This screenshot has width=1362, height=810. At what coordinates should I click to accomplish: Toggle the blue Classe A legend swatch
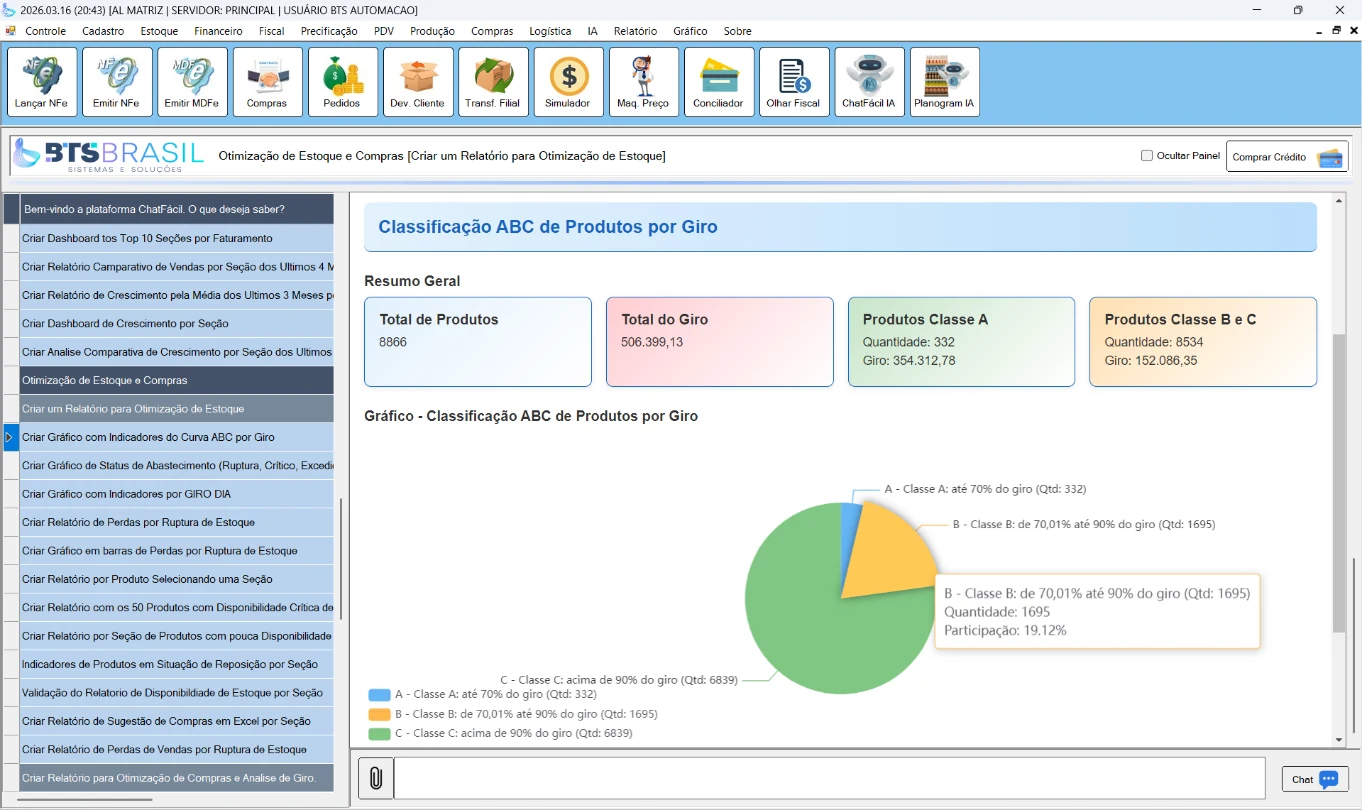379,694
